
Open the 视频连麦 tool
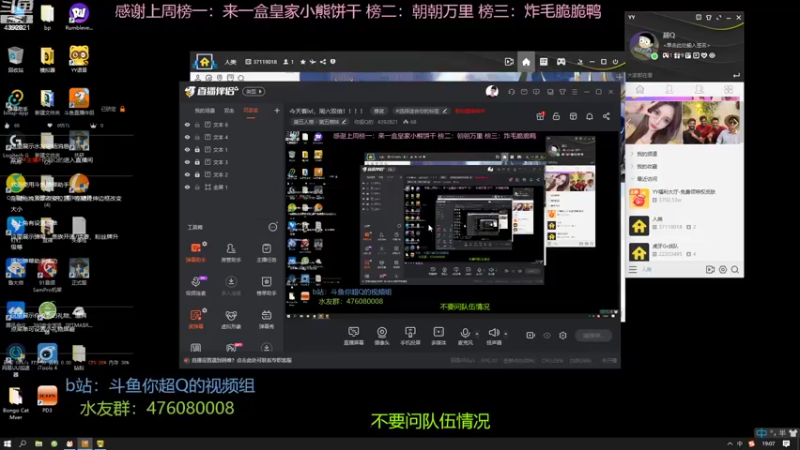[195, 286]
